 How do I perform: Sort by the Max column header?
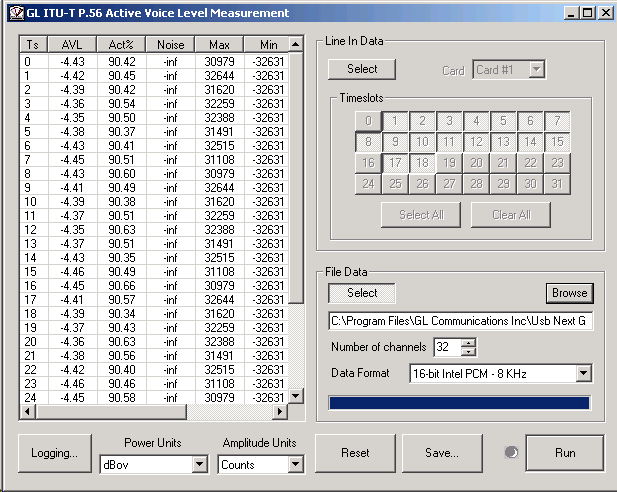tap(219, 44)
